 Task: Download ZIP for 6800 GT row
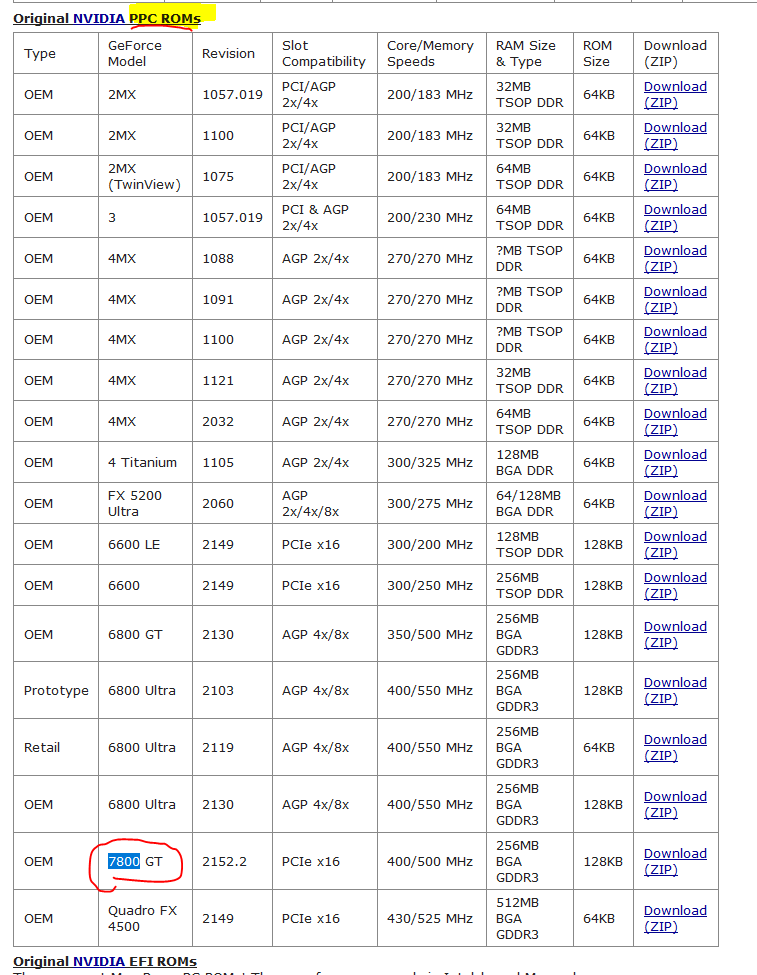tap(675, 634)
